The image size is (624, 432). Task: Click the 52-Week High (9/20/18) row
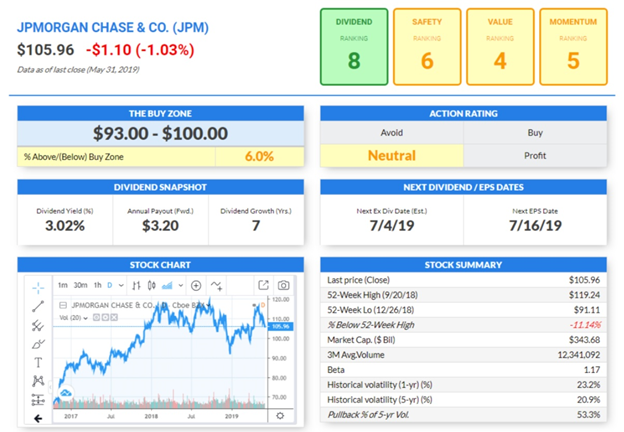[x=464, y=295]
